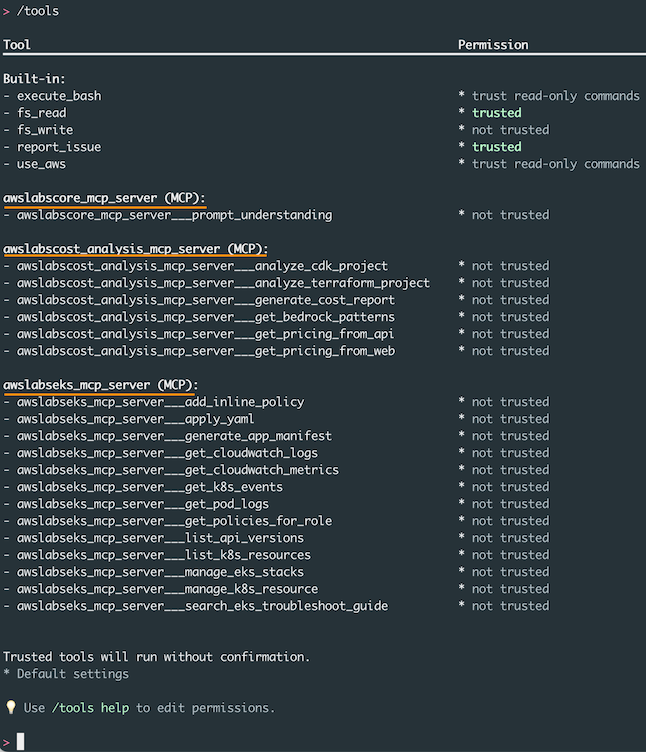Click the lightbulb tip icon

[10, 707]
